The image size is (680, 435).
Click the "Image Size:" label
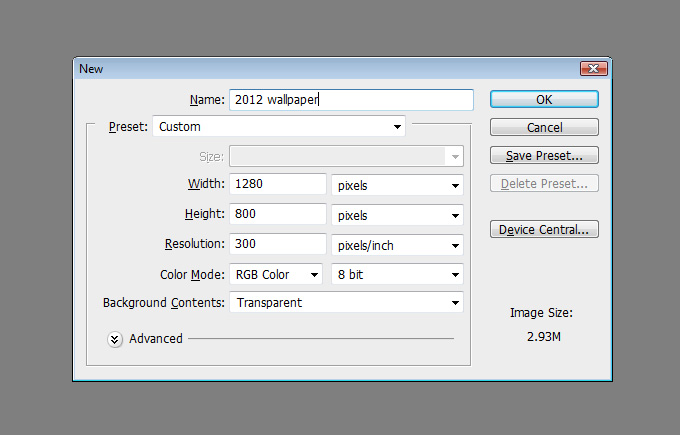pyautogui.click(x=541, y=313)
